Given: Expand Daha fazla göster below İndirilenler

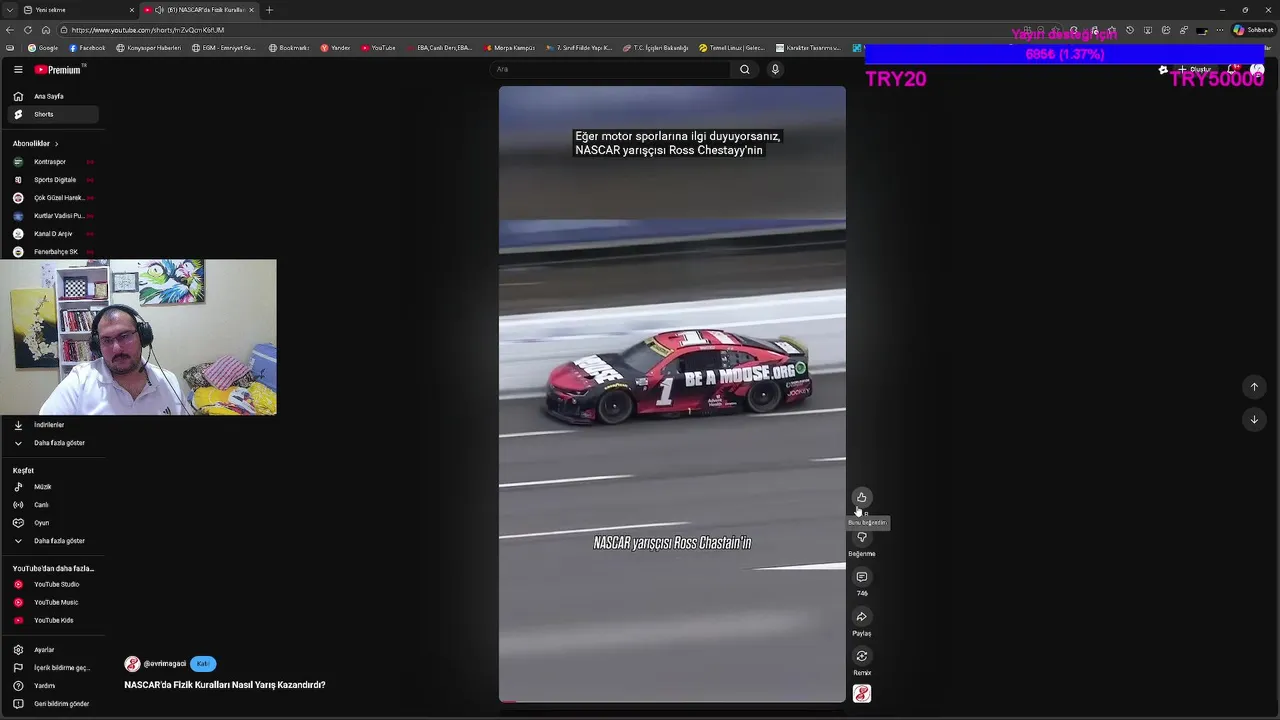Looking at the screenshot, I should [x=52, y=443].
